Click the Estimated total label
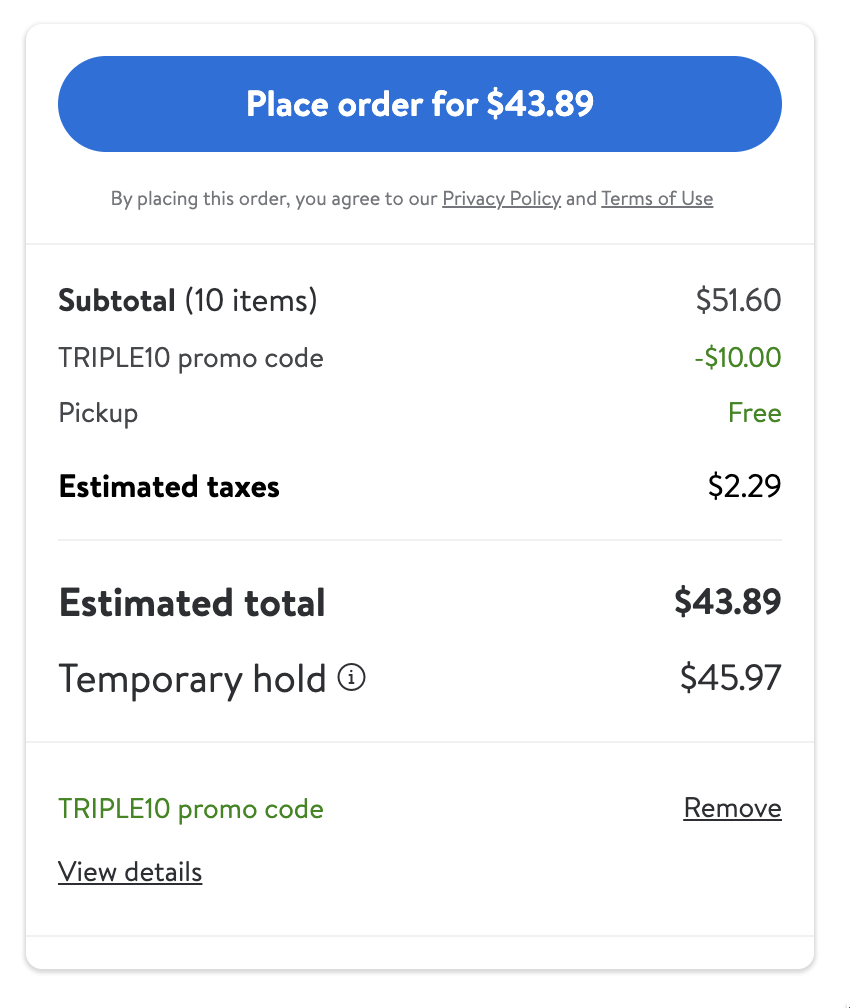Viewport: 850px width, 1008px height. [x=192, y=603]
